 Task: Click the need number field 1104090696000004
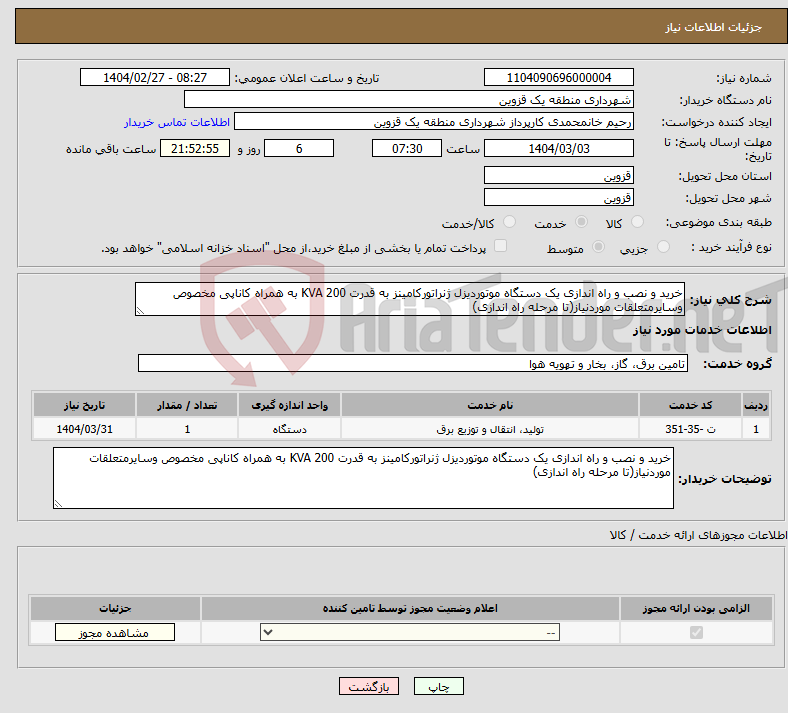[x=559, y=77]
